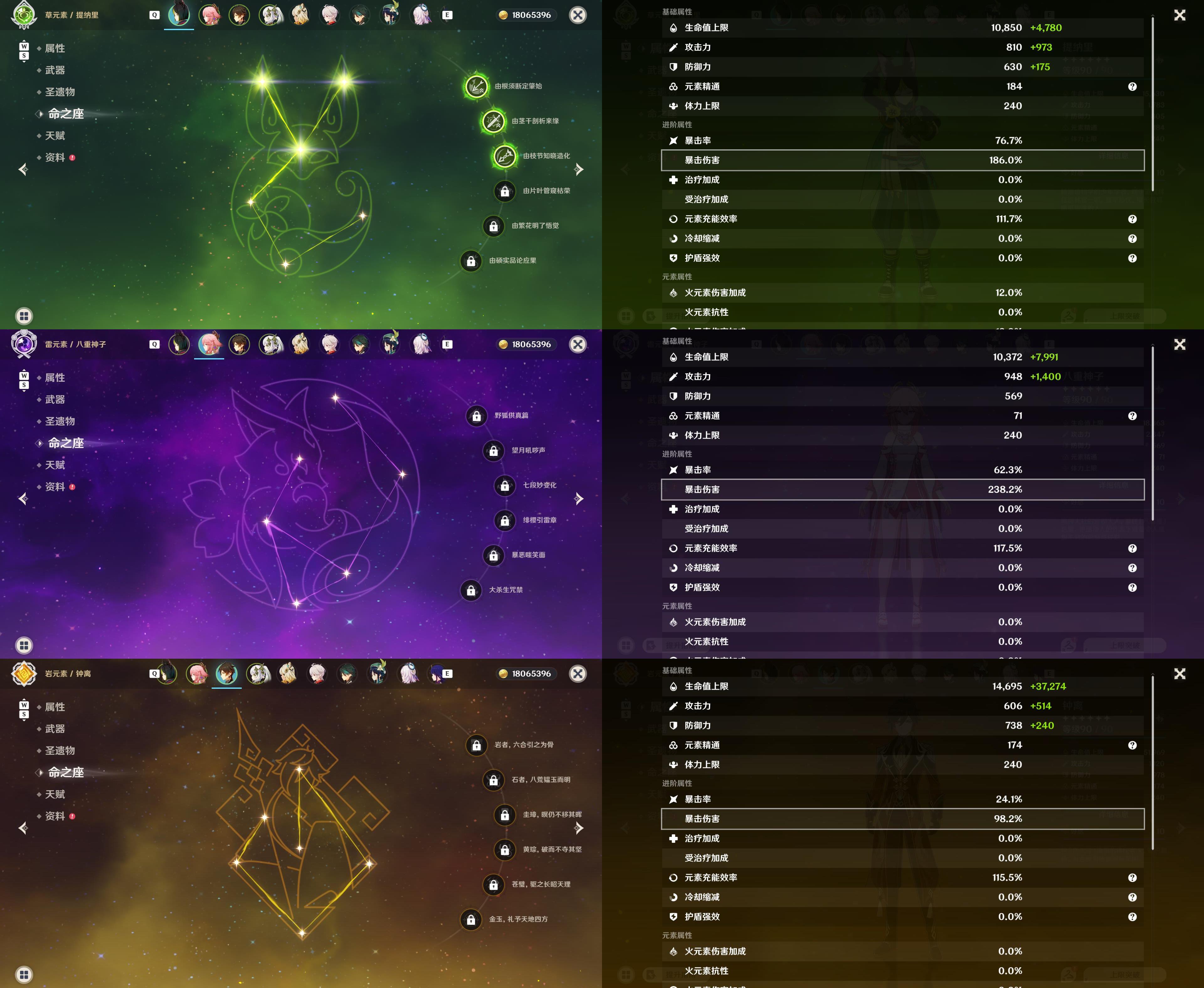The width and height of the screenshot is (1204, 988).
Task: Select the locked 岩者，六合引之为骨 constellation
Action: [476, 745]
